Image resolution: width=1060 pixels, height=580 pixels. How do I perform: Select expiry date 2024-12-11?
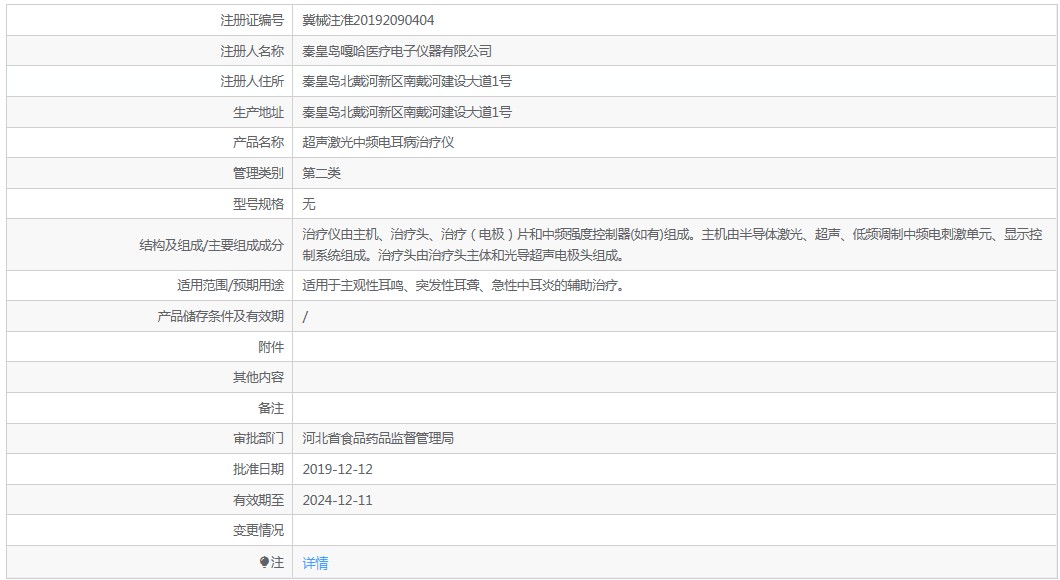337,500
